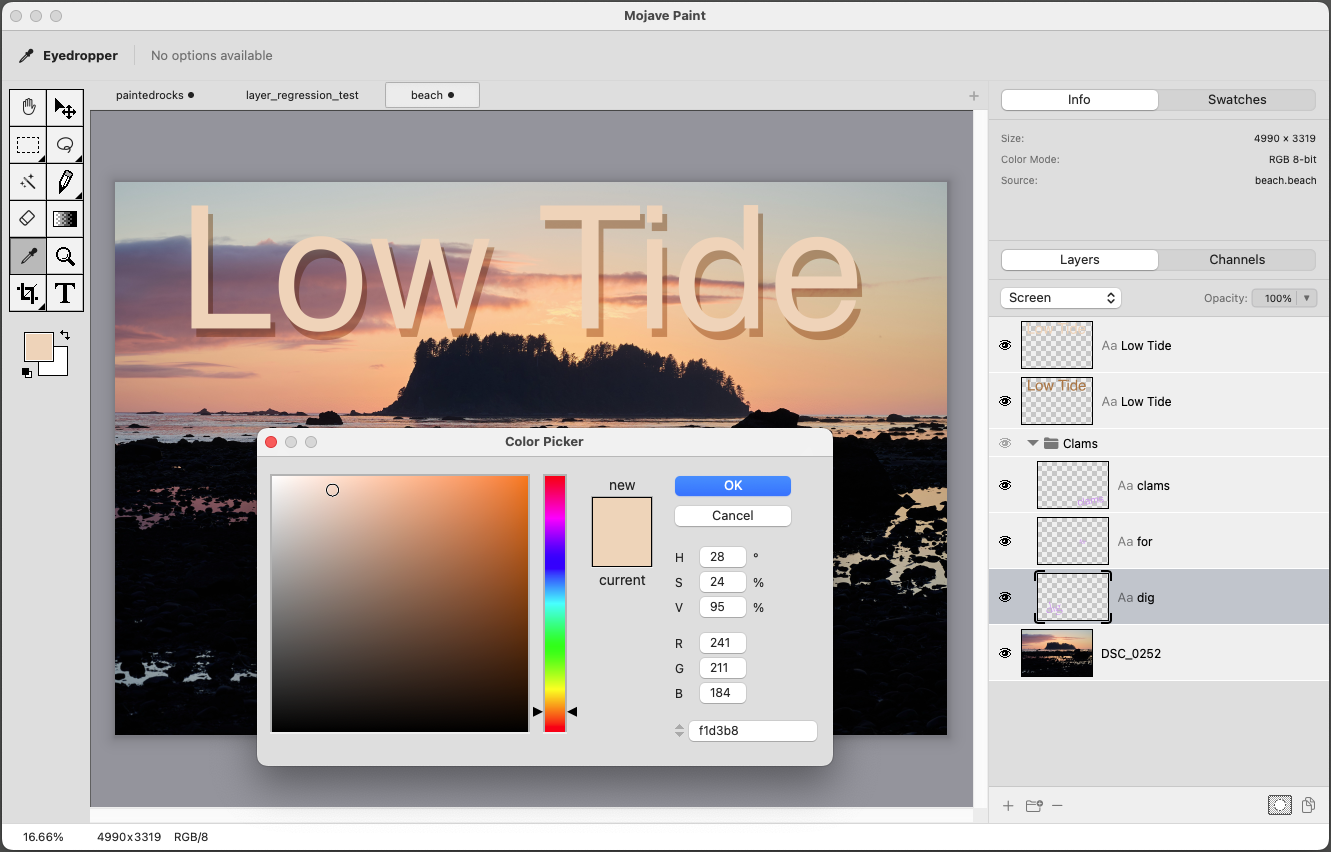Switch to the Channels tab
The width and height of the screenshot is (1331, 852).
click(x=1236, y=260)
